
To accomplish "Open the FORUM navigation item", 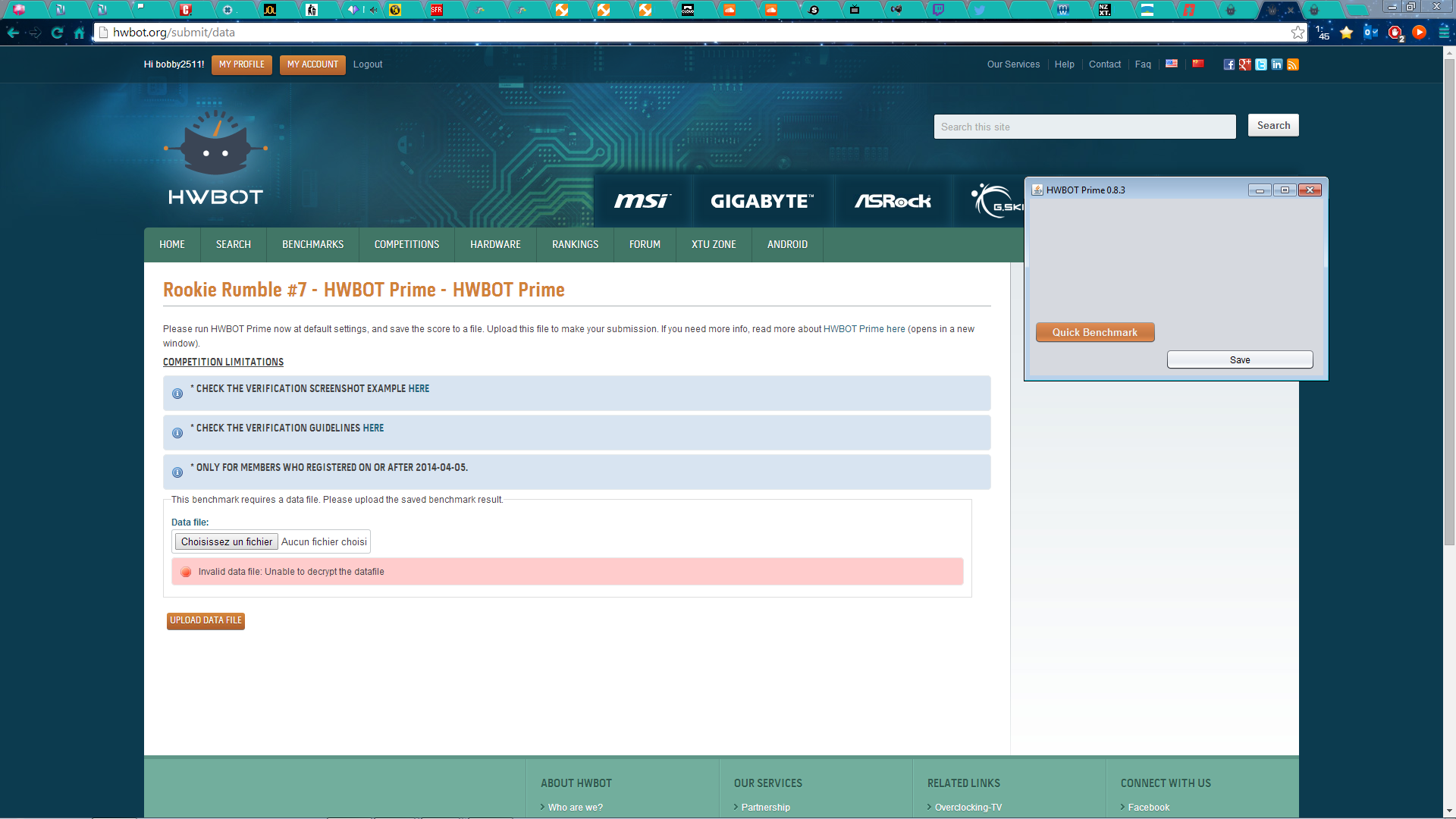I will point(645,244).
